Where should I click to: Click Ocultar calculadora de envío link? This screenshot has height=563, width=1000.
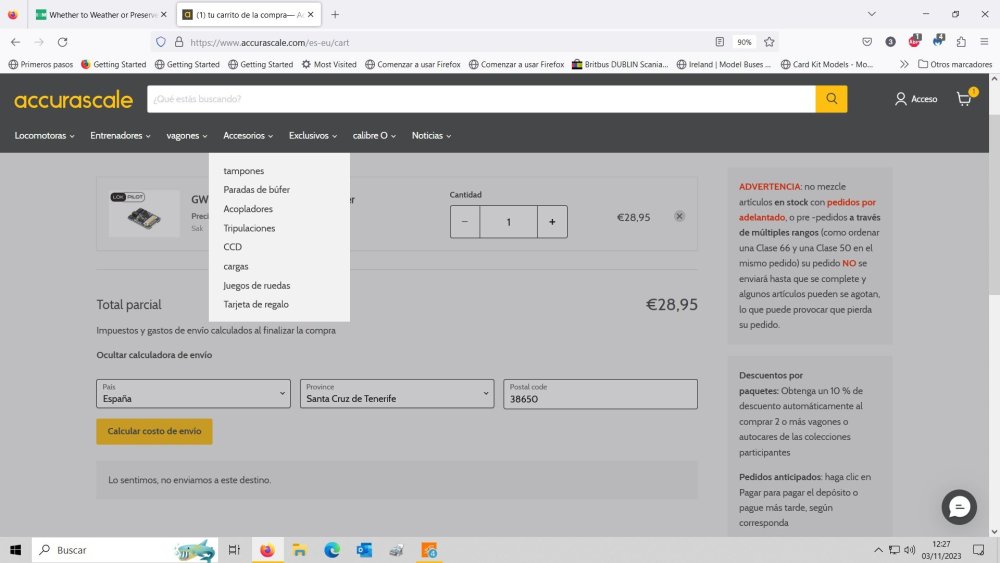(x=154, y=355)
